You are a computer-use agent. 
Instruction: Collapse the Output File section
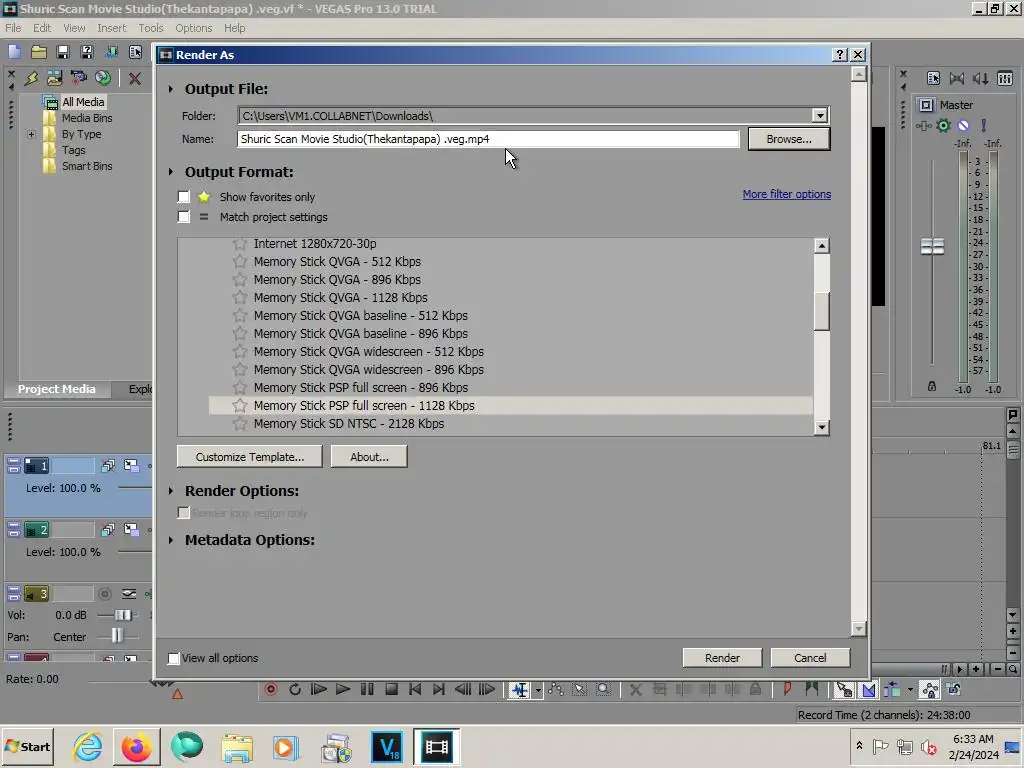(171, 89)
